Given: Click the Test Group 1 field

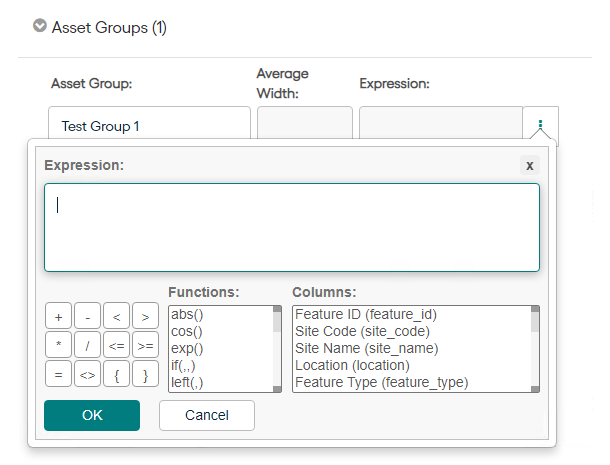Looking at the screenshot, I should pyautogui.click(x=149, y=127).
